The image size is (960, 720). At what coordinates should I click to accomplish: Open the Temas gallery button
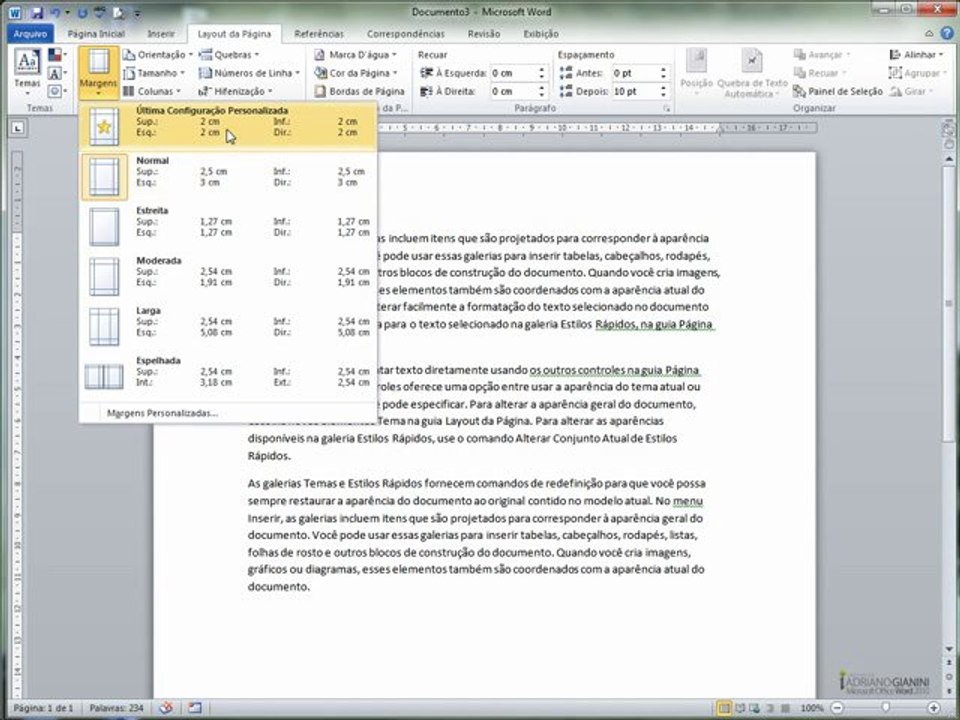[27, 72]
